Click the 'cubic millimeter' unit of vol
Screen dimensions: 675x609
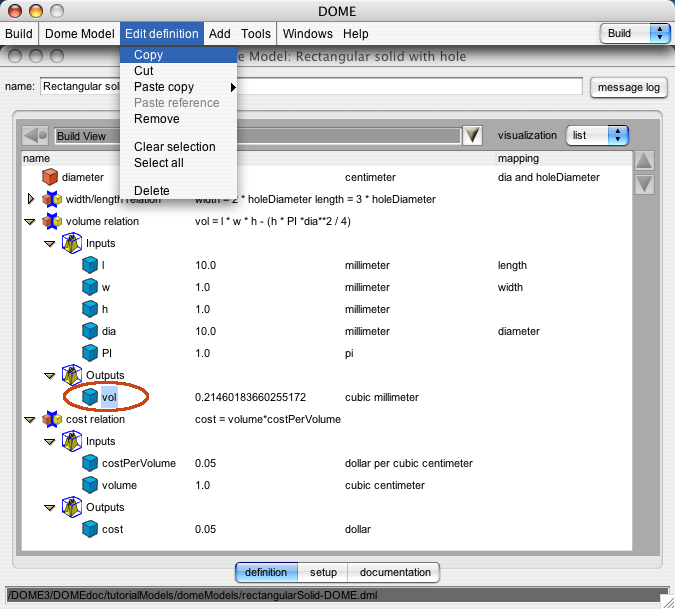tap(381, 397)
